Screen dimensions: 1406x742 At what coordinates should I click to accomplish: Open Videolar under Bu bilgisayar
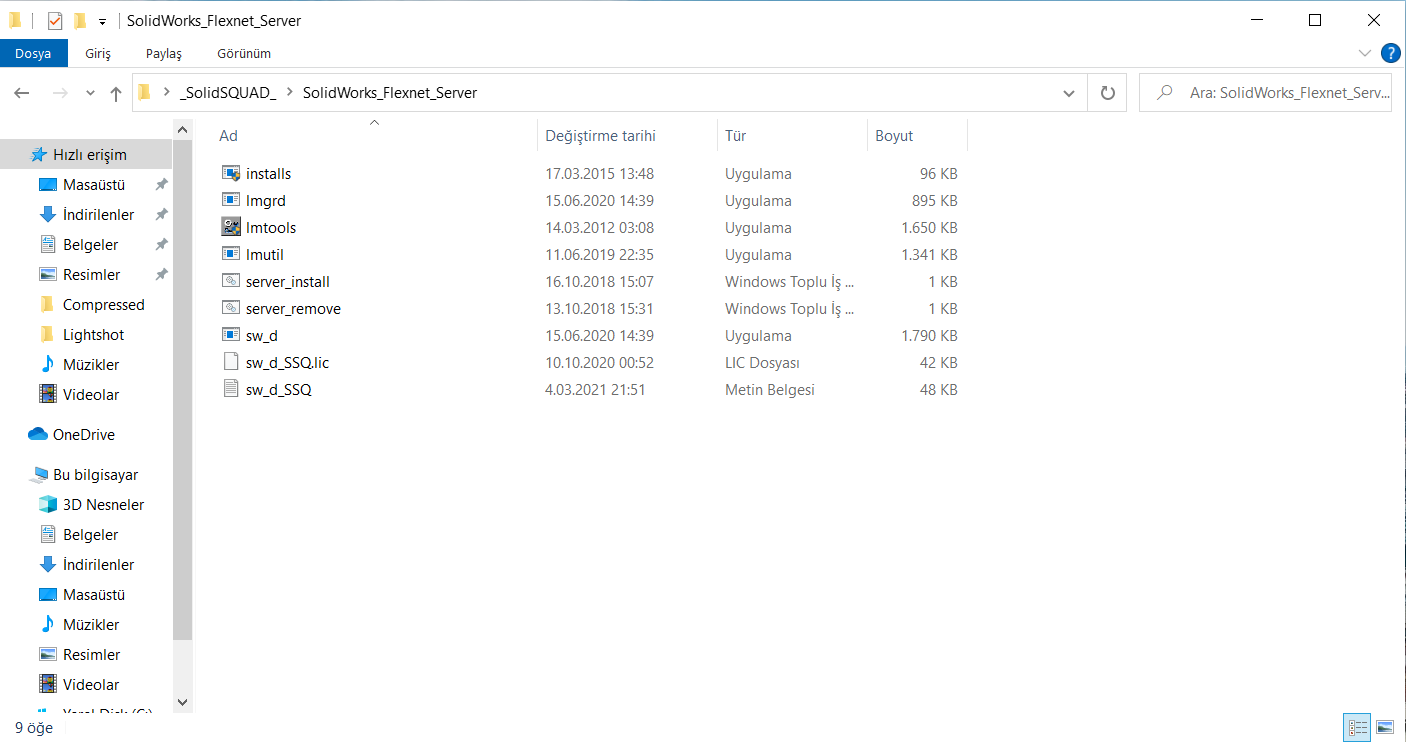(78, 685)
